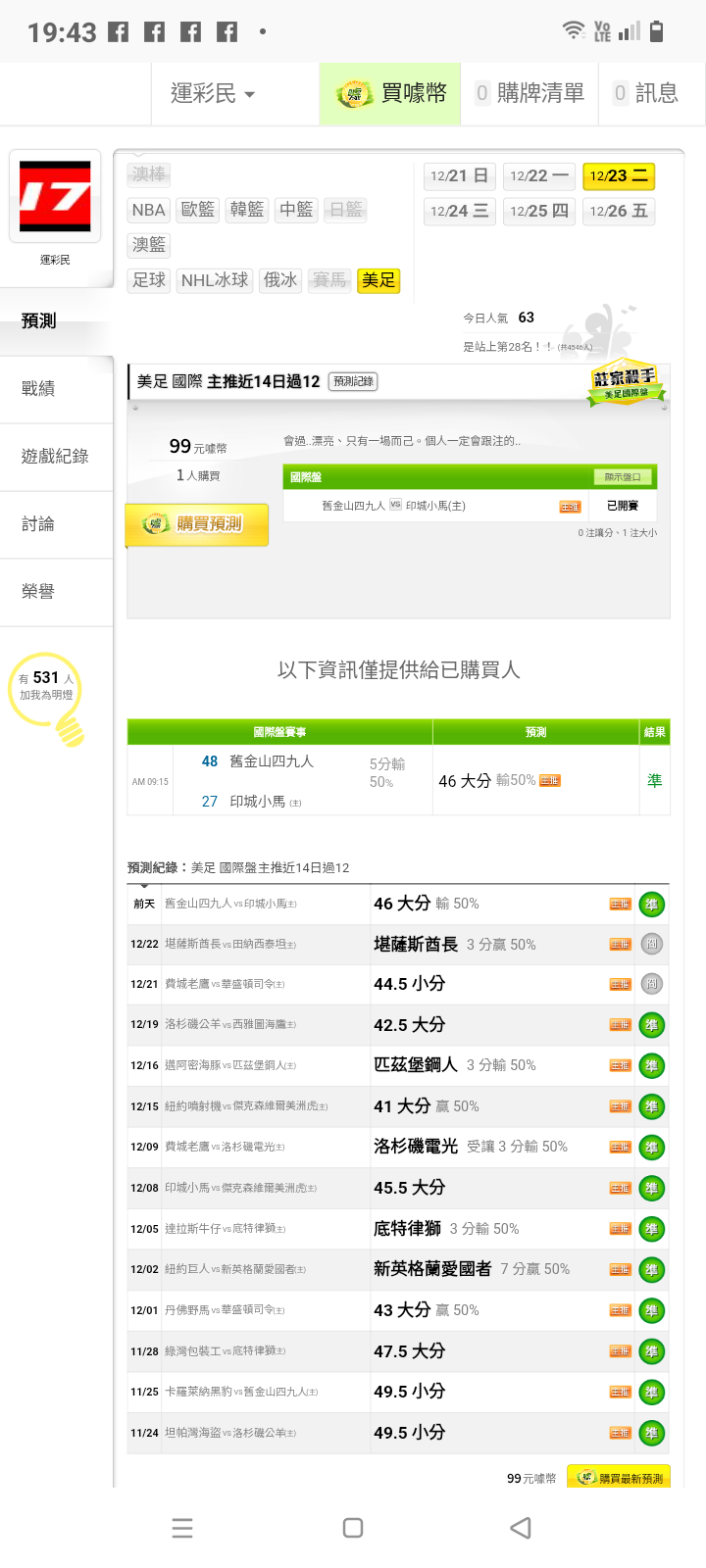Click the 購買最新預測 button at bottom
706x1568 pixels.
coord(619,1478)
